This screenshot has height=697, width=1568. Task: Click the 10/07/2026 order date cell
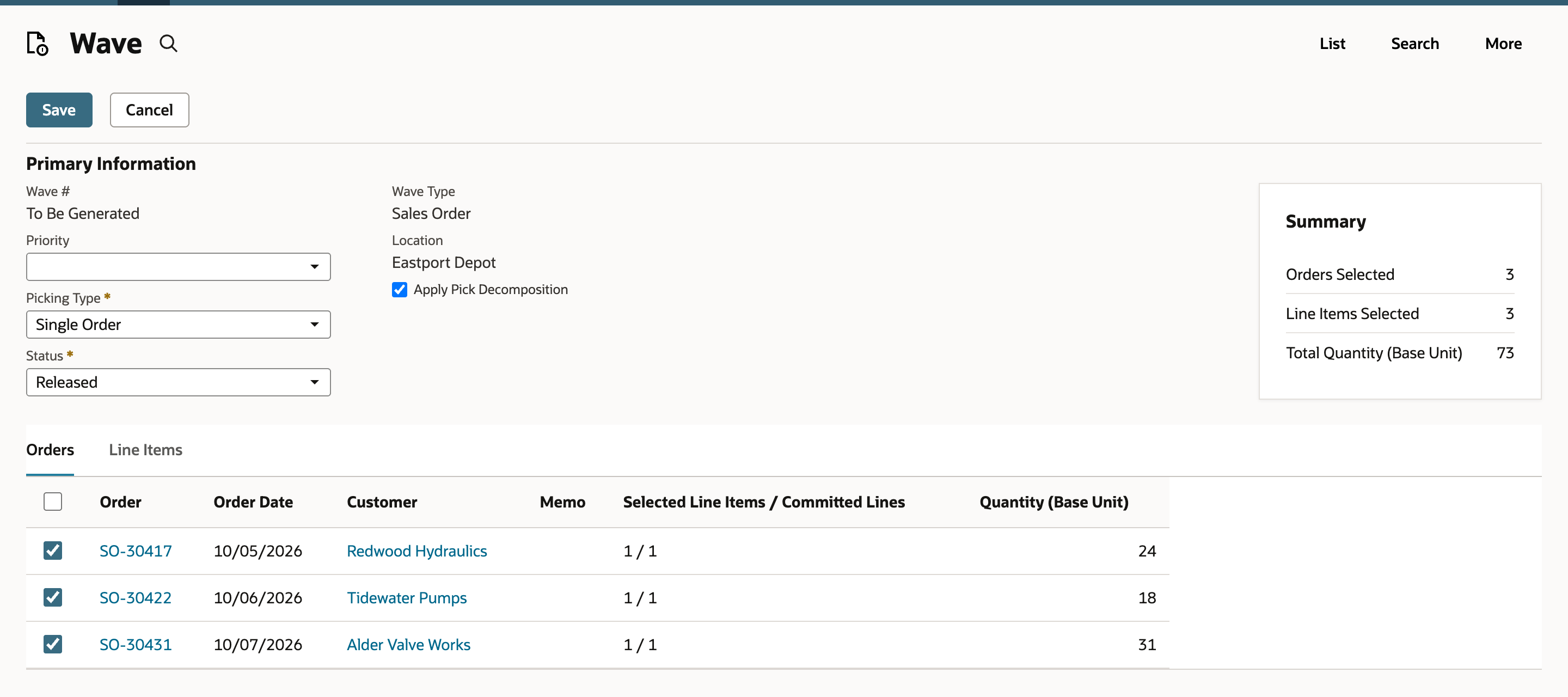click(258, 645)
